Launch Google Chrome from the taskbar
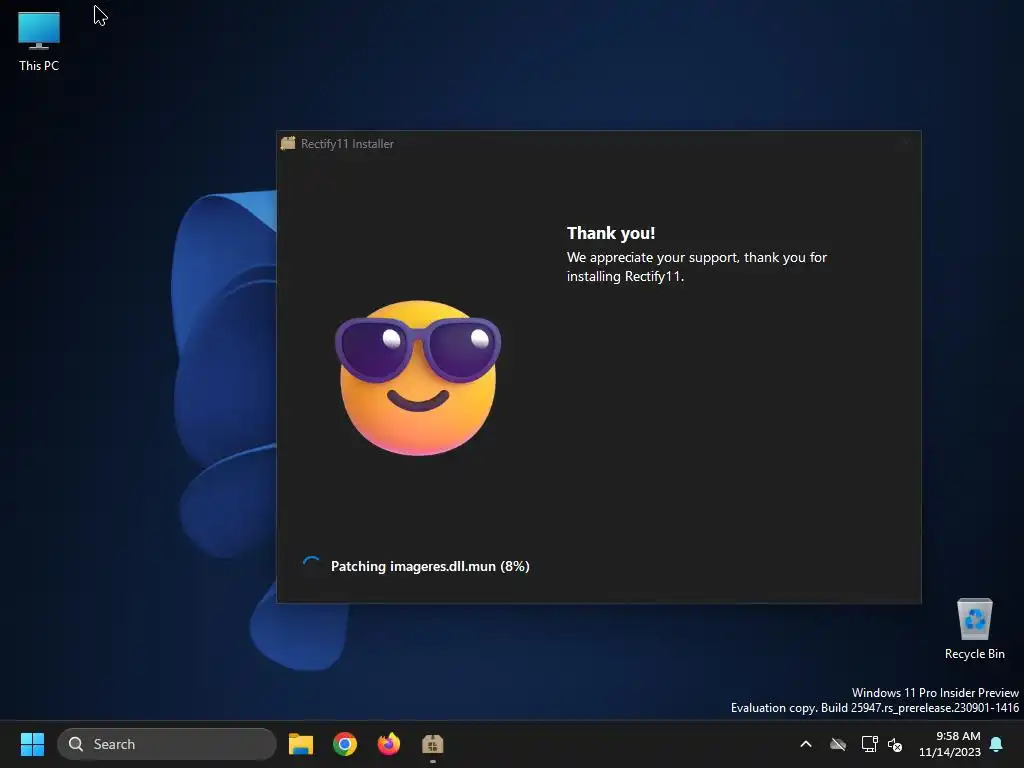 coord(345,744)
